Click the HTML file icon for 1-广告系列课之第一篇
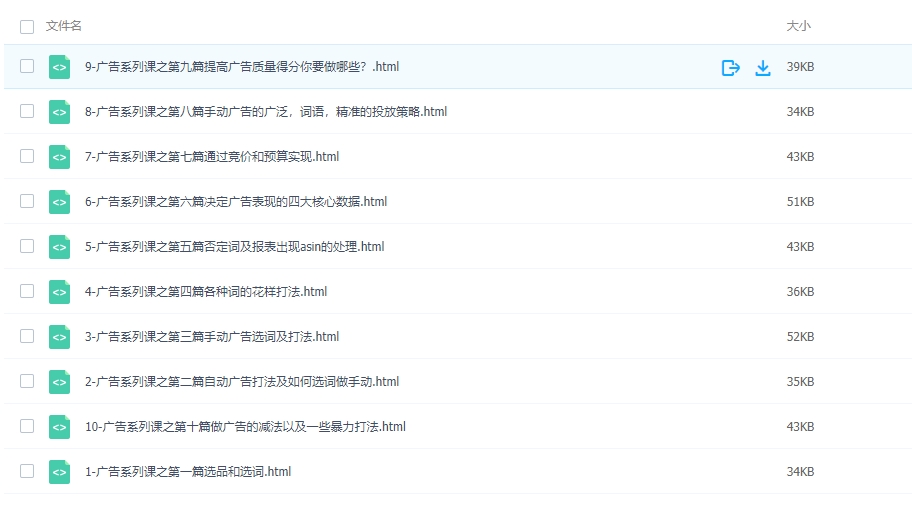The width and height of the screenshot is (912, 512). [60, 472]
